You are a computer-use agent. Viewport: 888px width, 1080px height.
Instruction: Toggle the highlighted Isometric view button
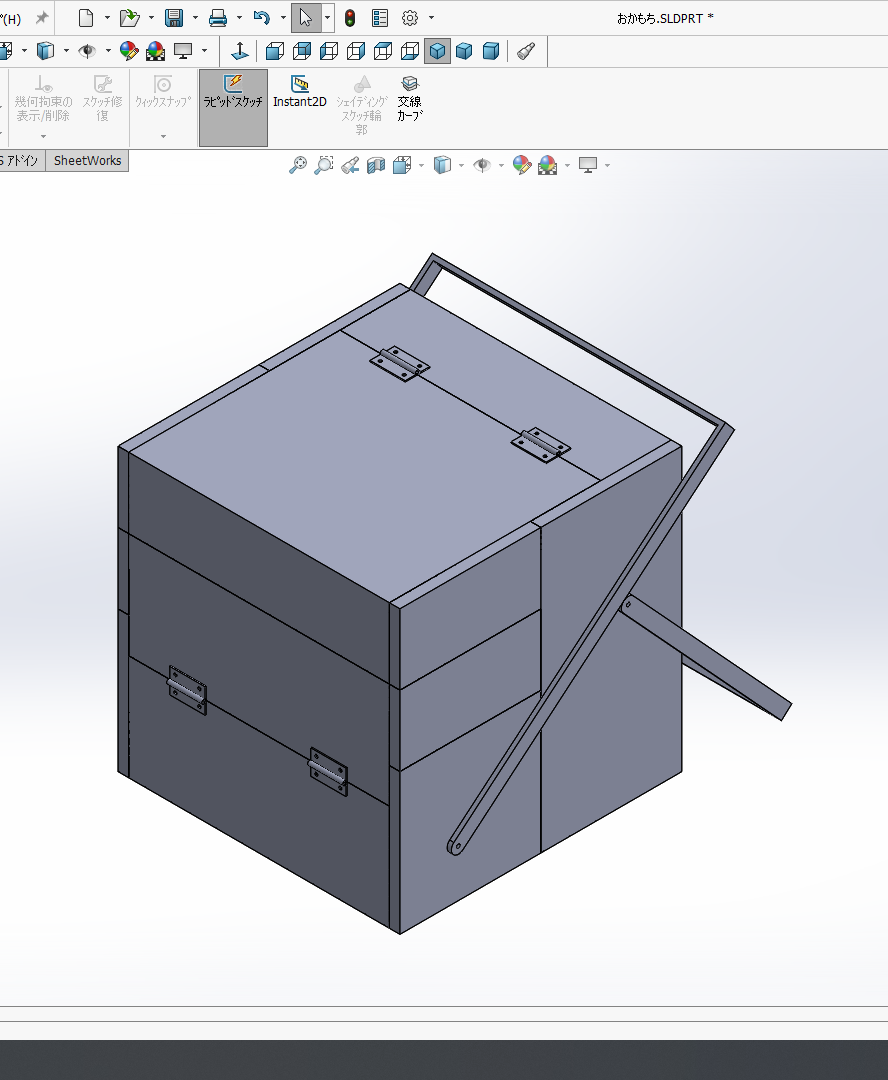[x=437, y=51]
